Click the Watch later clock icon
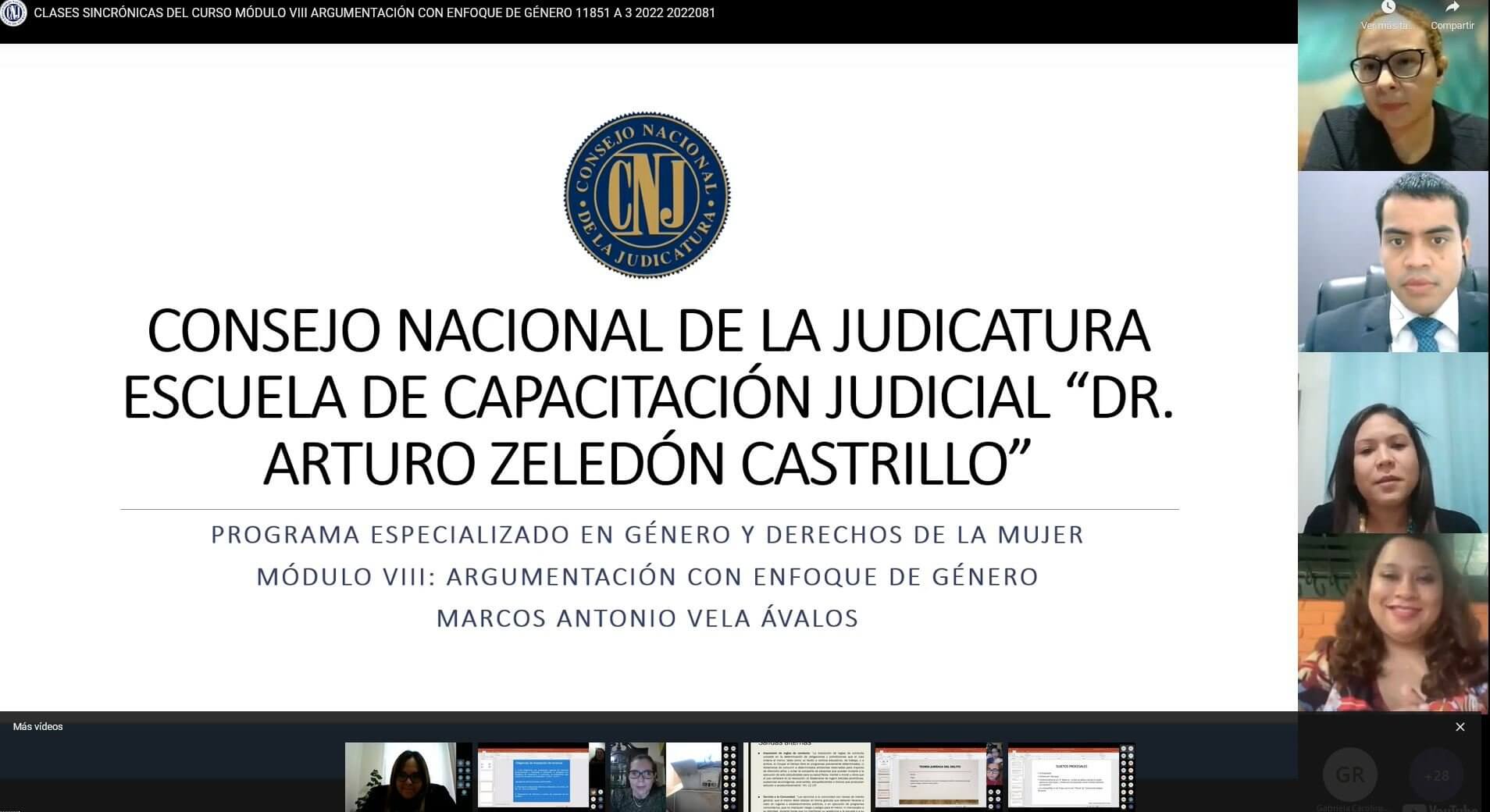Image resolution: width=1490 pixels, height=812 pixels. coord(1388,8)
